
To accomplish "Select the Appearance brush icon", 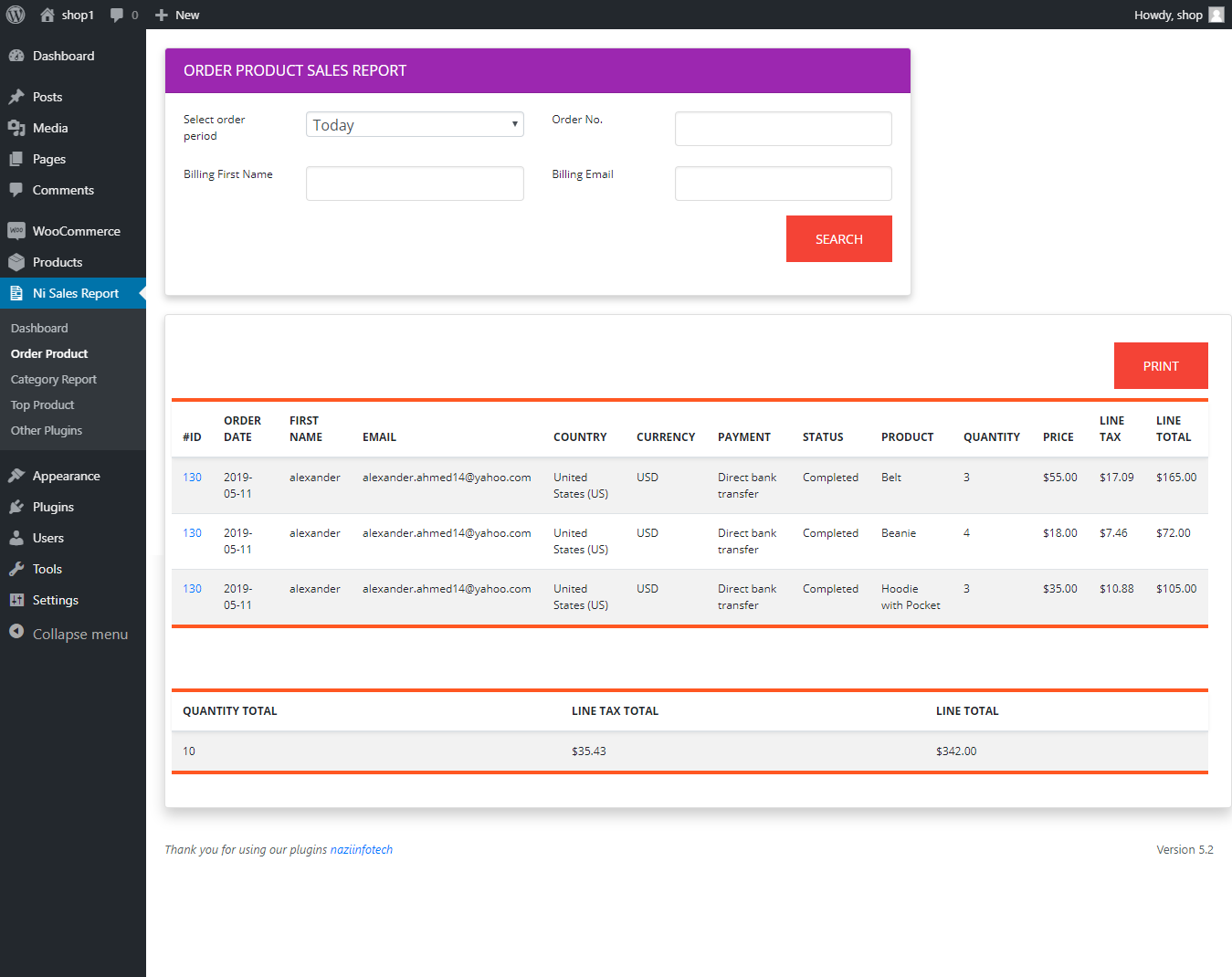I will click(17, 475).
